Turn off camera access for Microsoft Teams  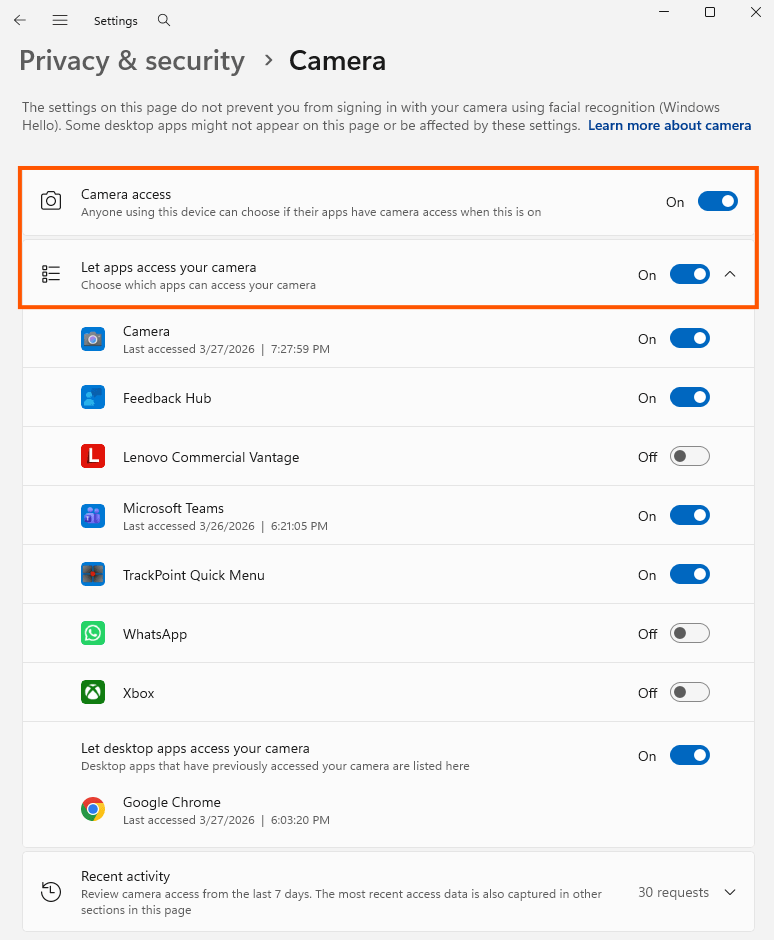click(x=689, y=515)
